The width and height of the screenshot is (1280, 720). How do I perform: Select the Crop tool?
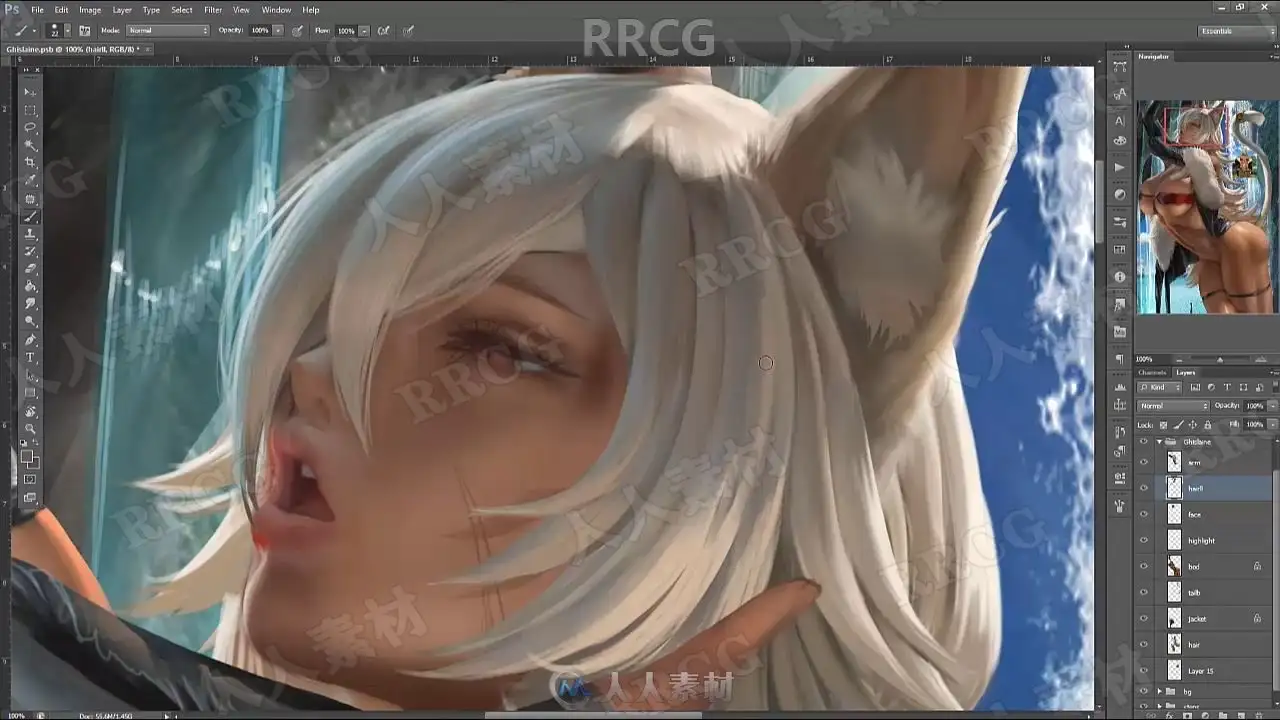pos(30,163)
